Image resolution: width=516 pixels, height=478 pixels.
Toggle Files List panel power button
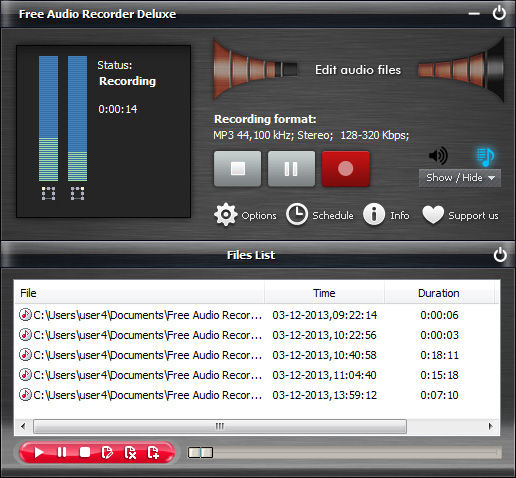pyautogui.click(x=500, y=255)
